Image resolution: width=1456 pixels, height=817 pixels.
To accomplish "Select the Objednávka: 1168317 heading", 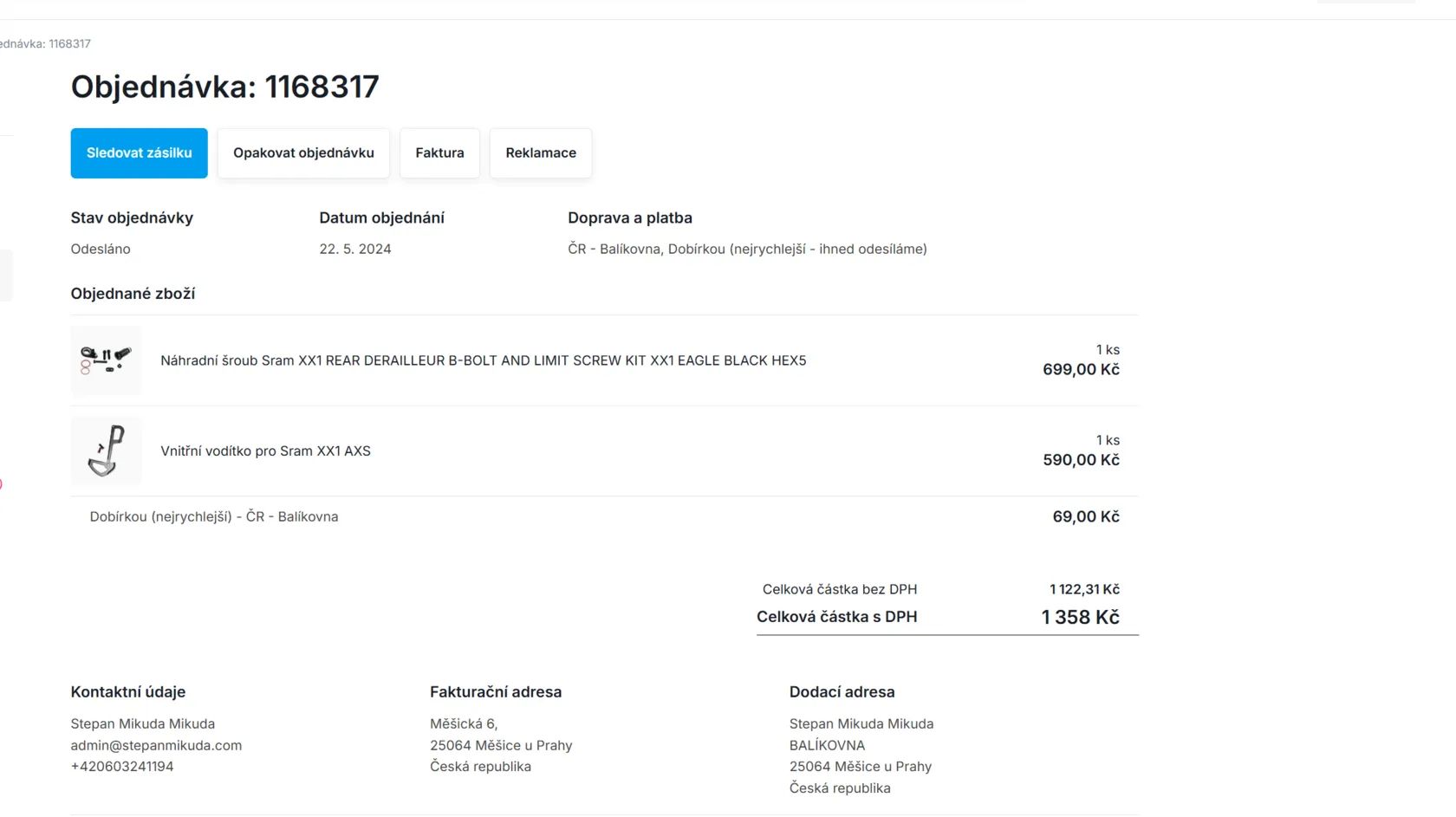I will (x=225, y=87).
